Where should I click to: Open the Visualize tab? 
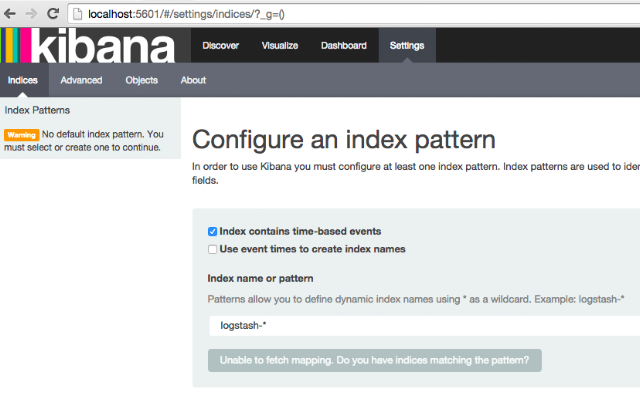pyautogui.click(x=280, y=45)
